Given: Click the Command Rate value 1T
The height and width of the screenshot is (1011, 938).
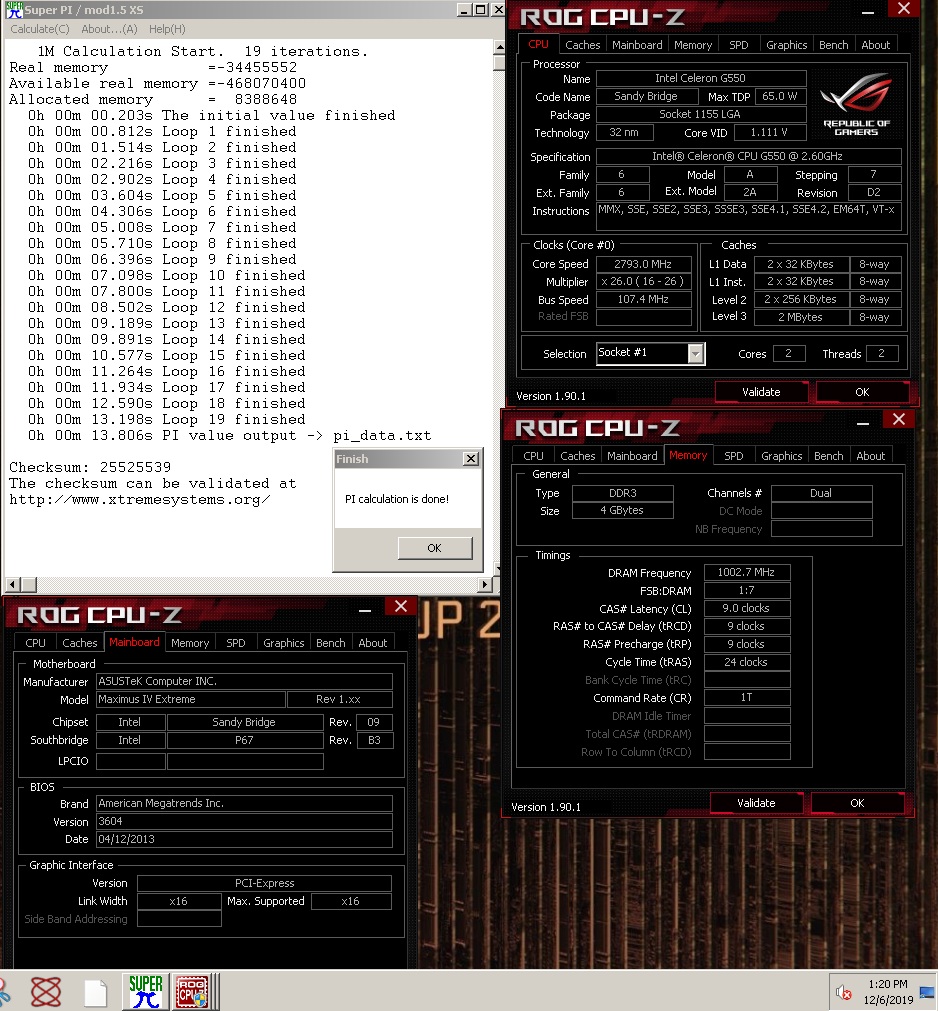Looking at the screenshot, I should point(747,698).
